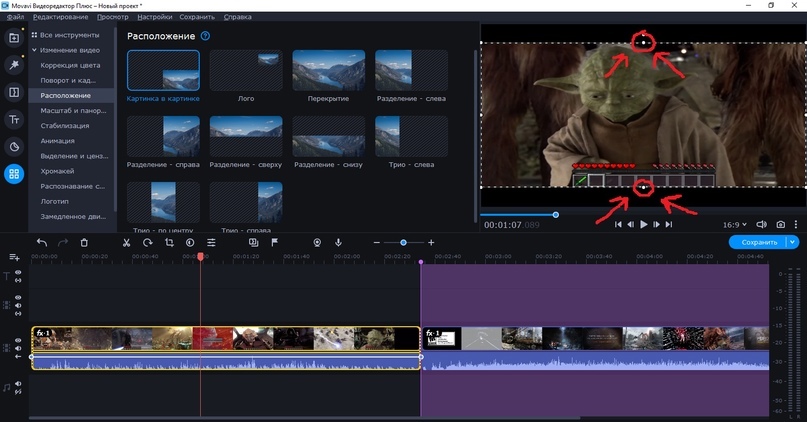Choose Перекрытие layout thumbnail
The width and height of the screenshot is (807, 422).
[x=328, y=71]
